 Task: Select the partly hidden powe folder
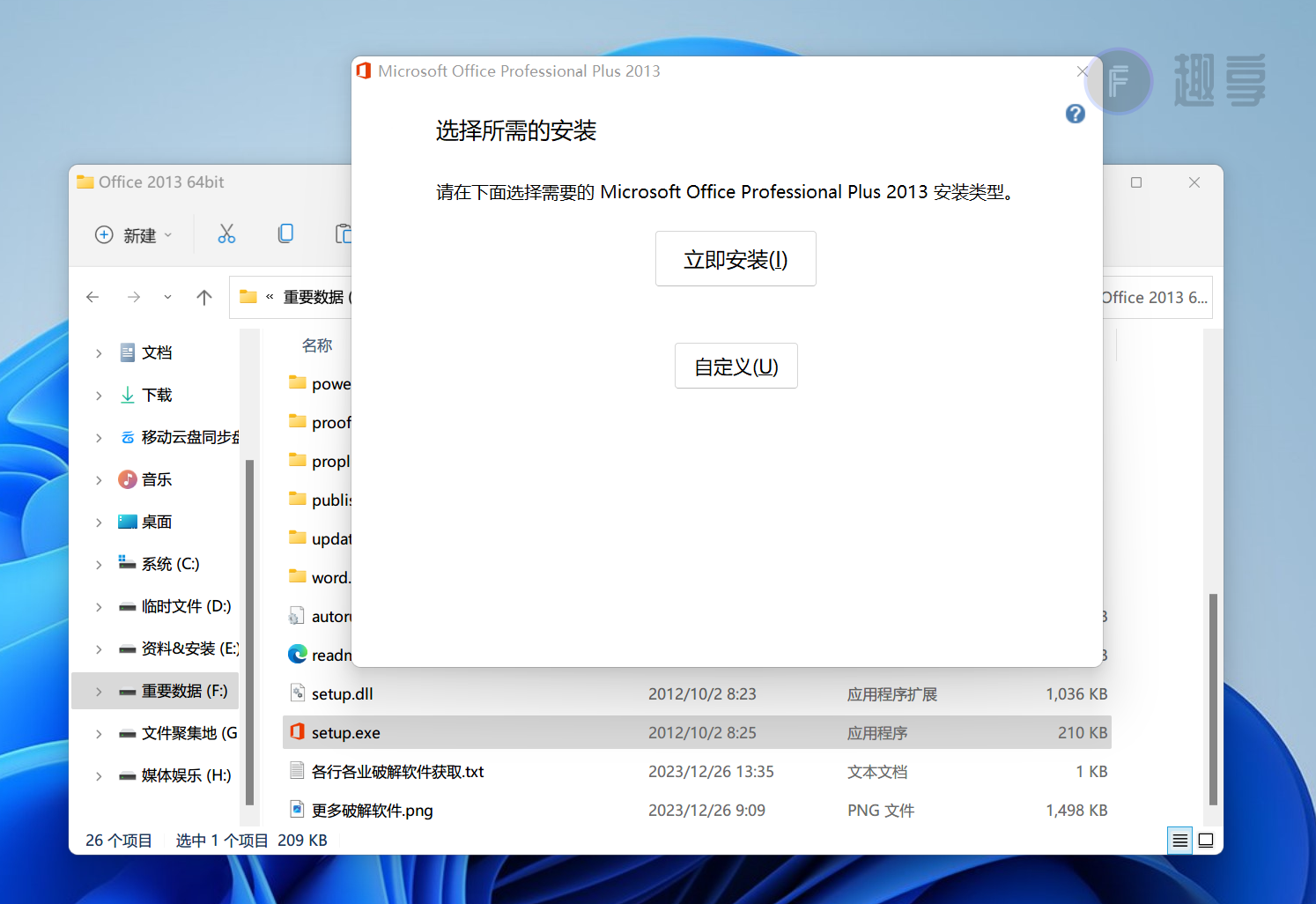coord(319,383)
